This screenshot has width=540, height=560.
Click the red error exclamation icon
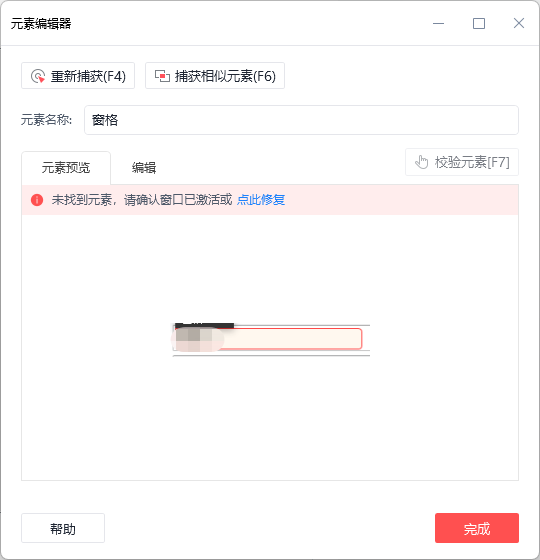[x=37, y=200]
